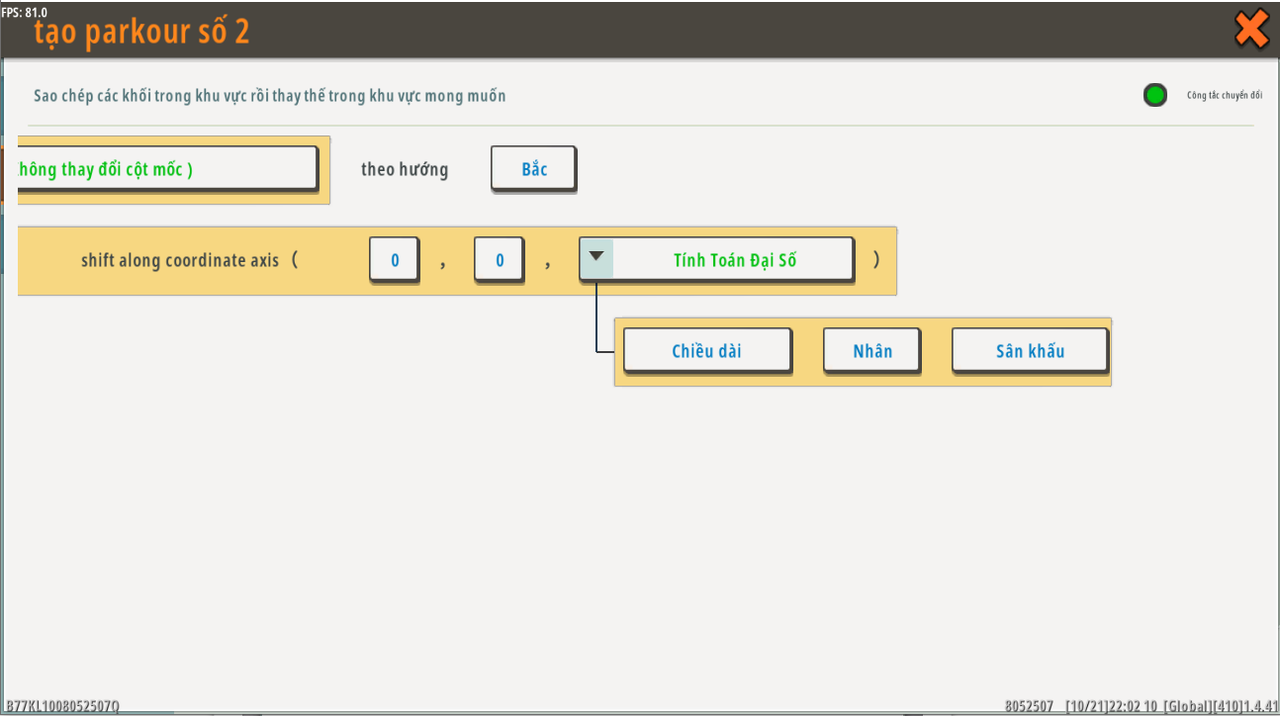Image resolution: width=1280 pixels, height=716 pixels.
Task: Click the first coordinate field showing 0
Action: 394,260
